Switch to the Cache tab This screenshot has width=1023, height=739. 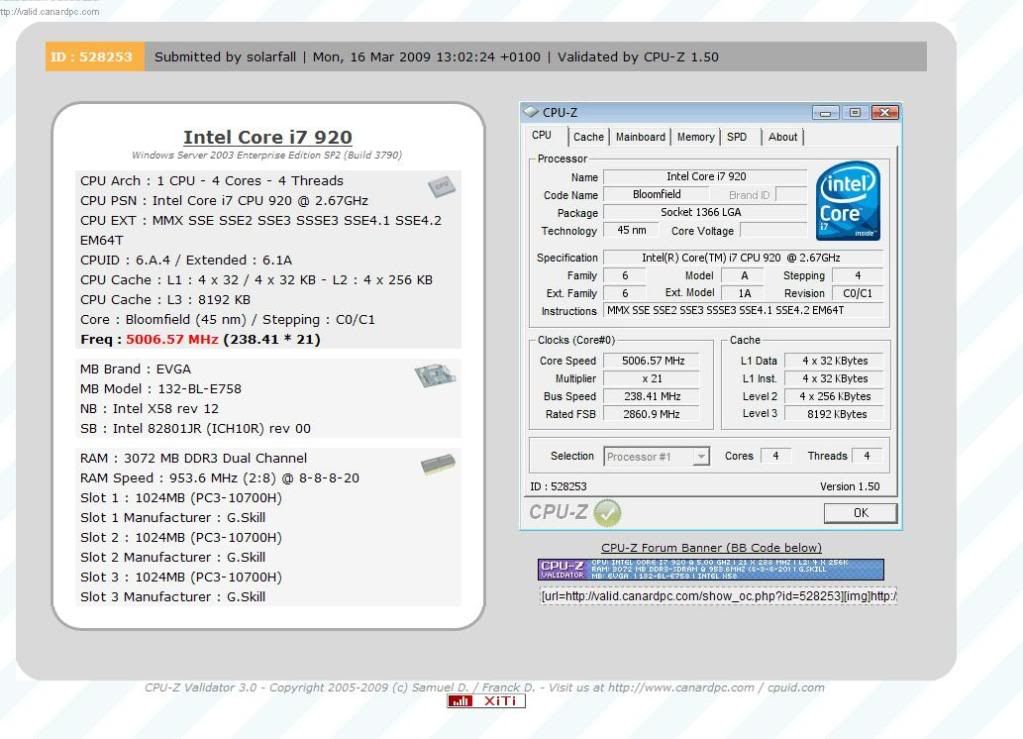tap(588, 137)
